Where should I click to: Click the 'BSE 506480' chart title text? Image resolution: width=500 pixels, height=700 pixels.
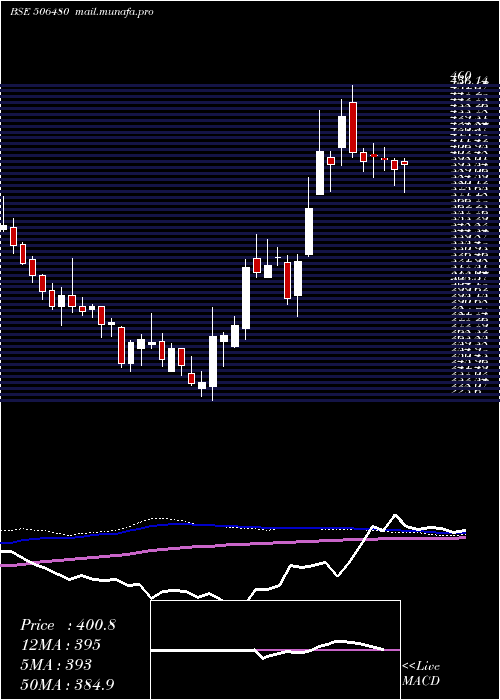click(x=39, y=12)
